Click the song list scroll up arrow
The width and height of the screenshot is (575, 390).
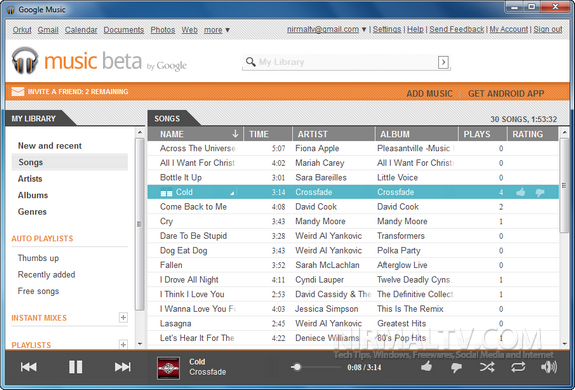pyautogui.click(x=564, y=132)
